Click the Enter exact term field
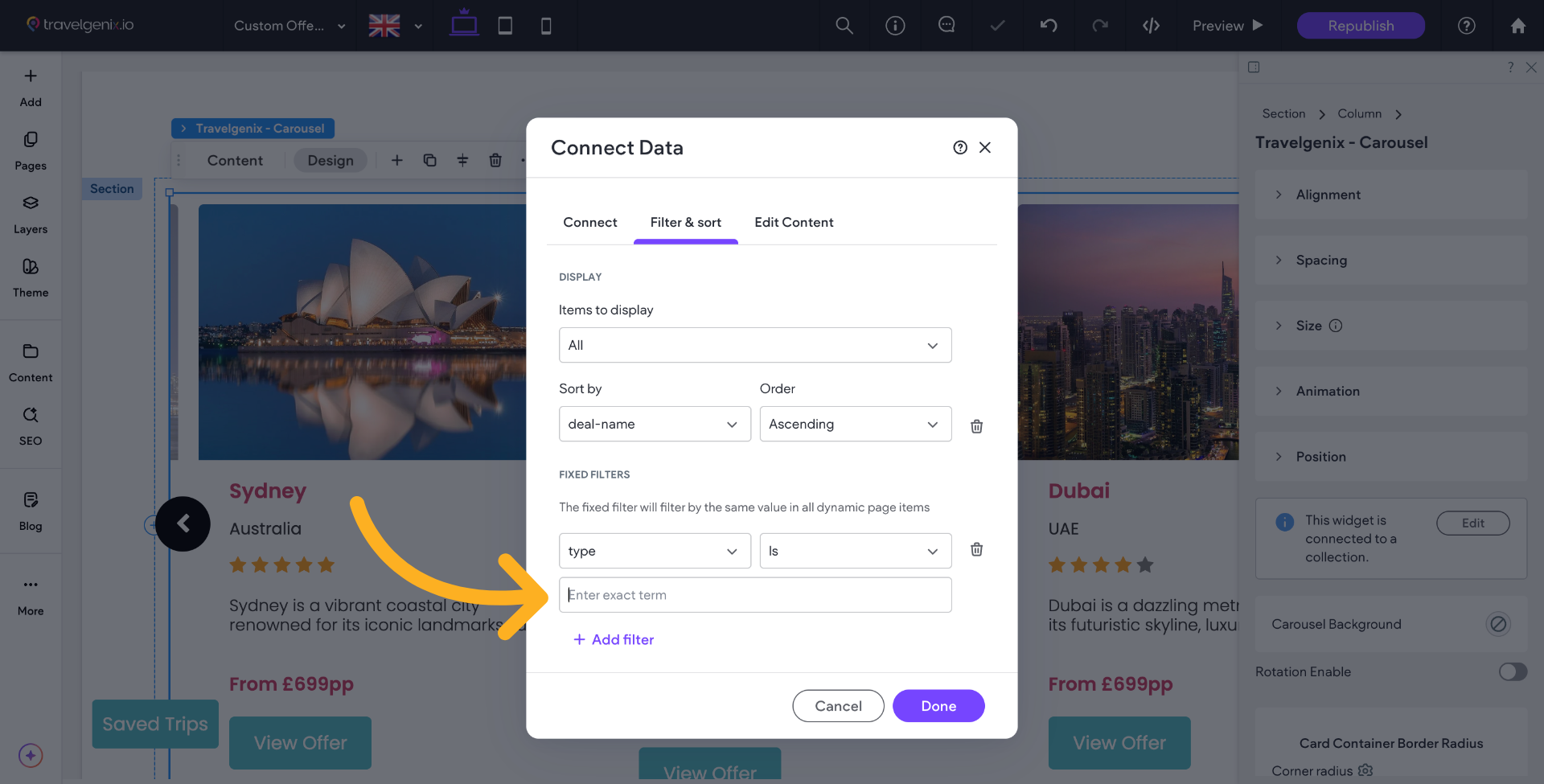1544x784 pixels. click(x=755, y=595)
